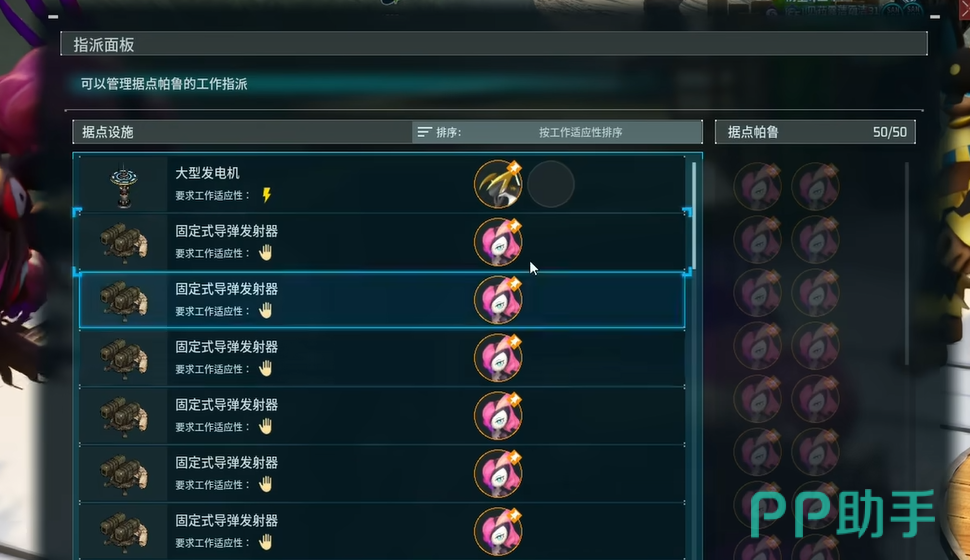Image resolution: width=970 pixels, height=560 pixels.
Task: Select the highlighted 固定式导弹发射器 row
Action: coord(382,300)
